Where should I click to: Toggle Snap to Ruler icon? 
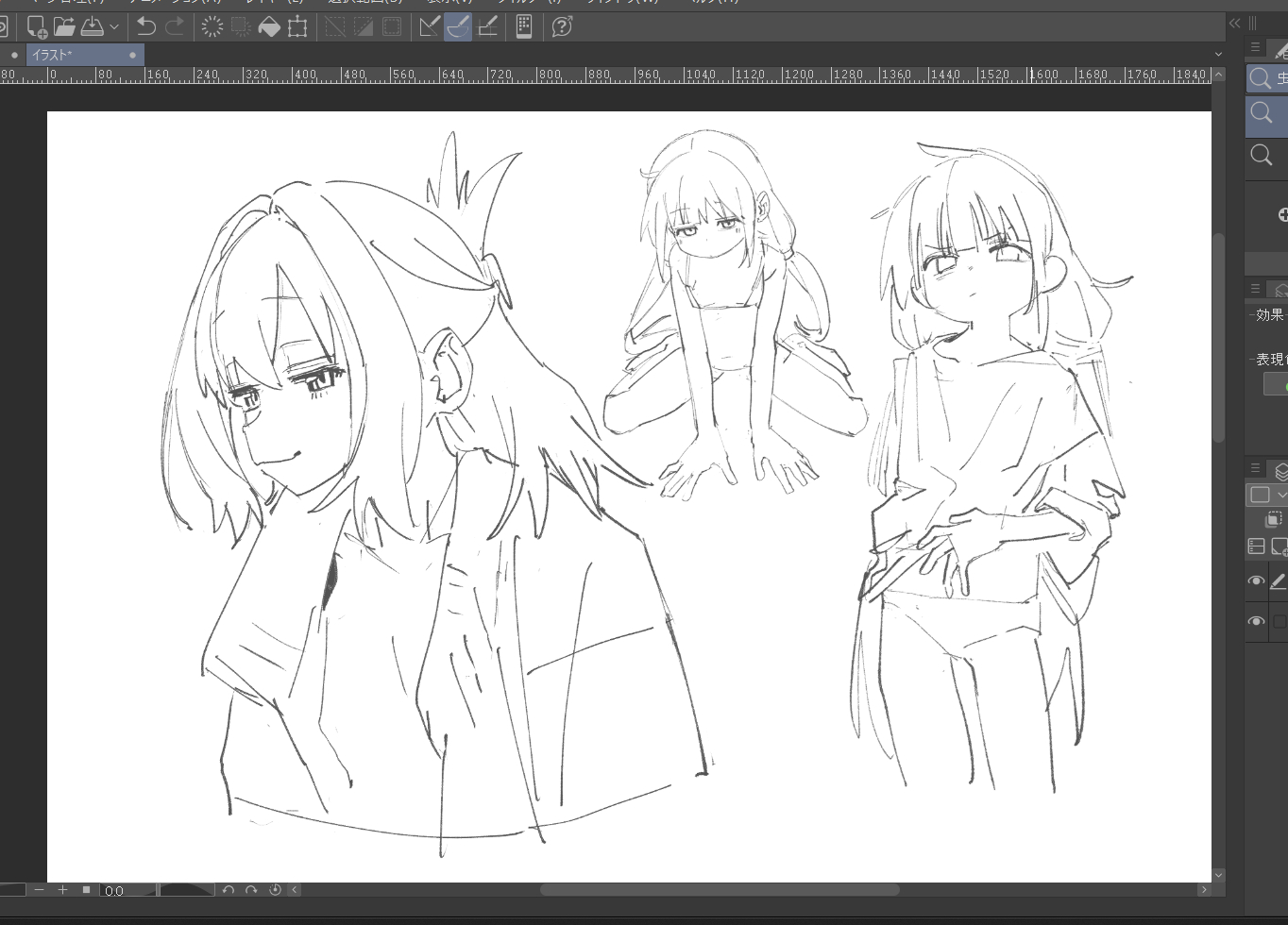coord(430,26)
